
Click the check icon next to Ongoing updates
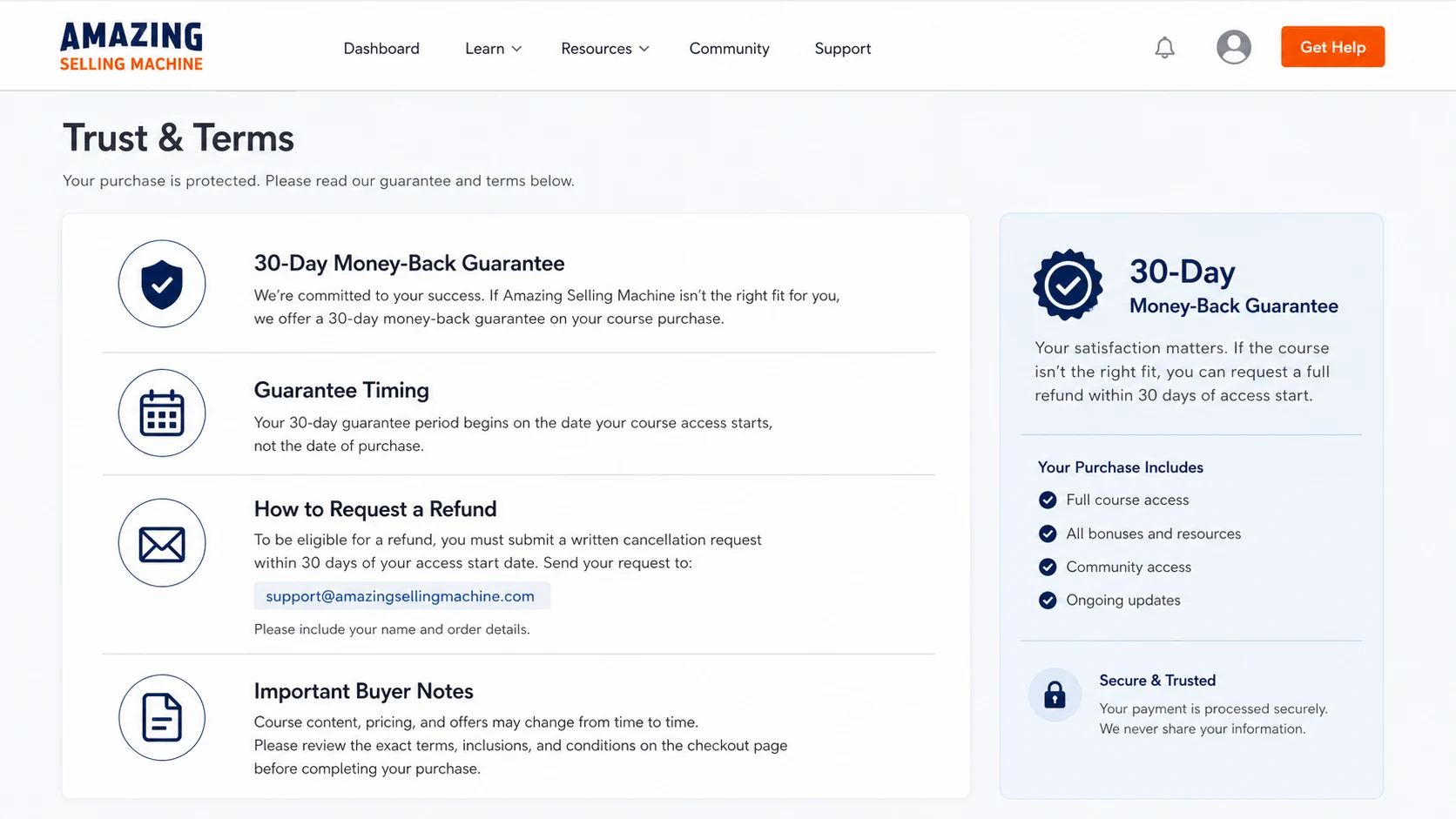pos(1048,600)
